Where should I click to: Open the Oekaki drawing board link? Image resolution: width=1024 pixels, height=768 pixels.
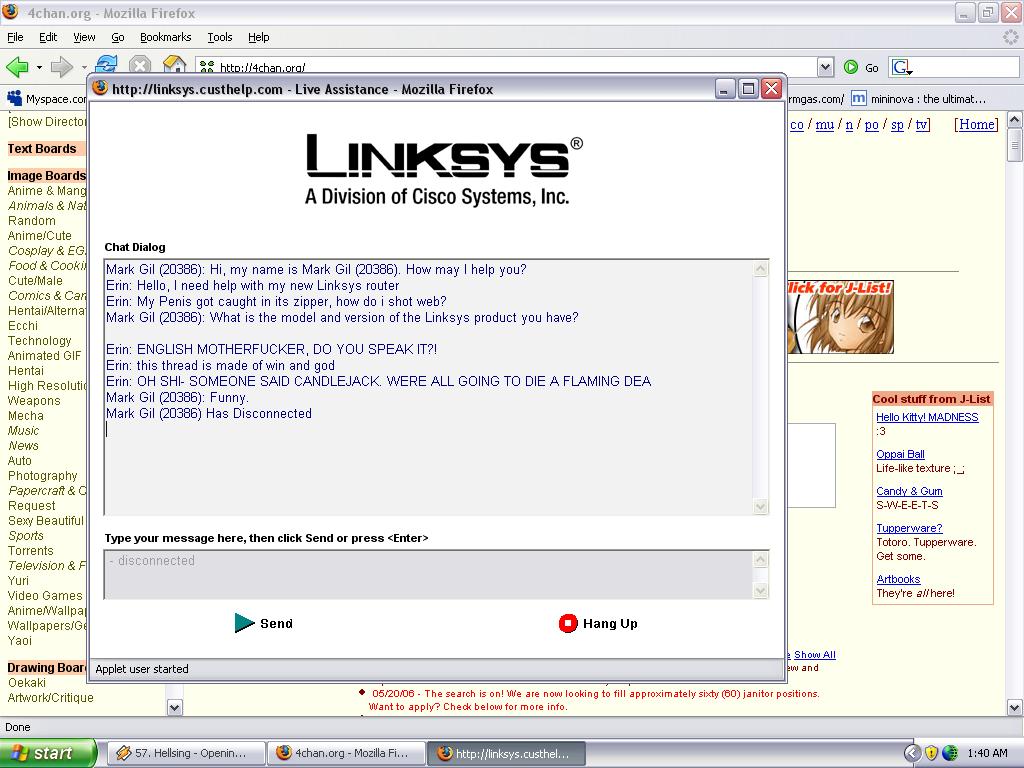click(x=27, y=683)
